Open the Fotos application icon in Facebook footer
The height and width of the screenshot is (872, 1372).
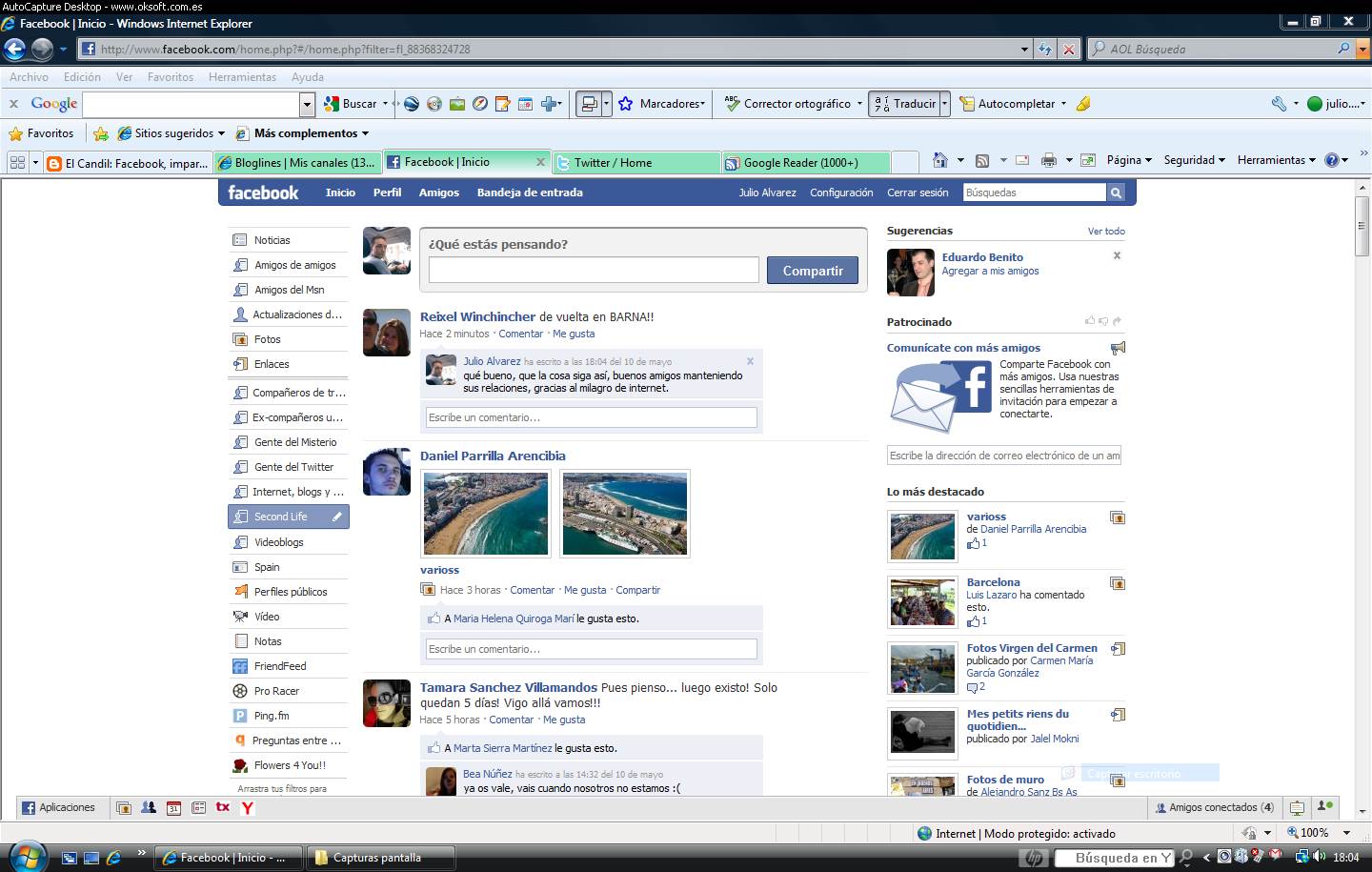(x=124, y=807)
